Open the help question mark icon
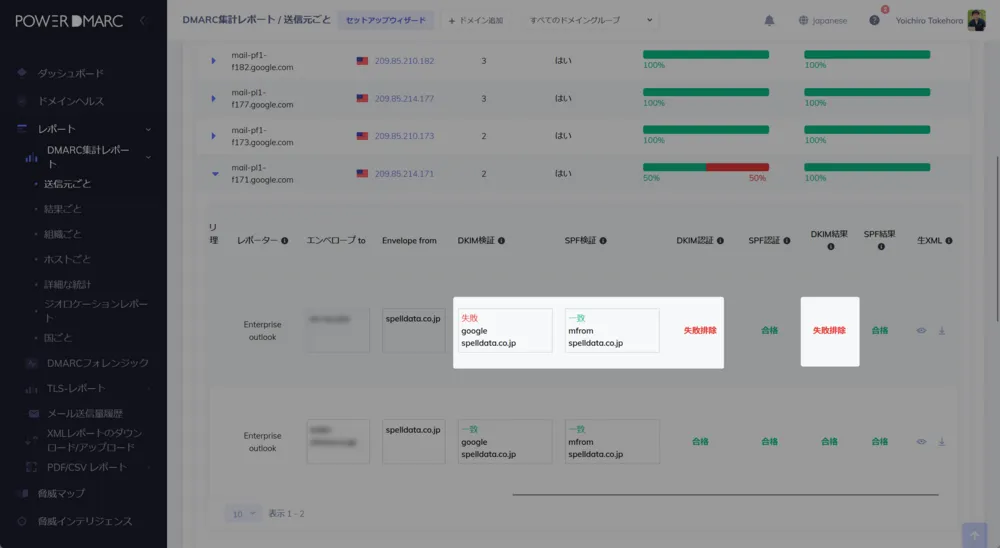 pyautogui.click(x=874, y=20)
